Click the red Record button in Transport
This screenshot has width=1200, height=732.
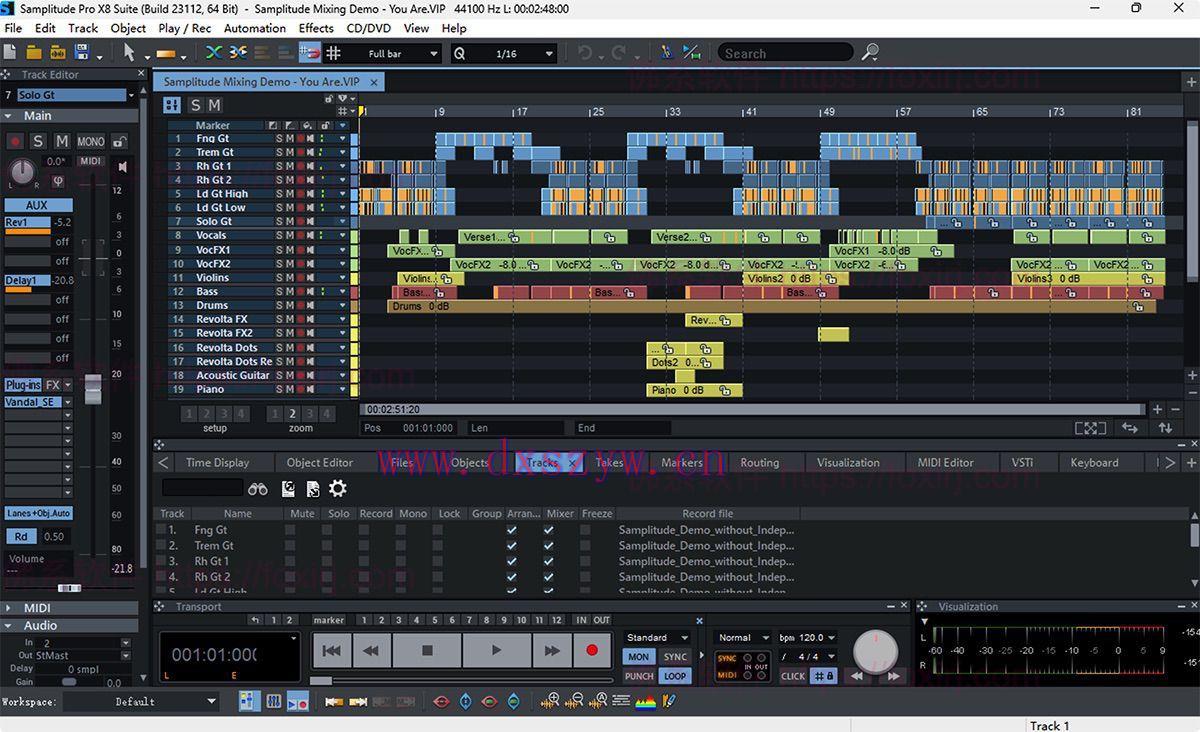pos(591,650)
